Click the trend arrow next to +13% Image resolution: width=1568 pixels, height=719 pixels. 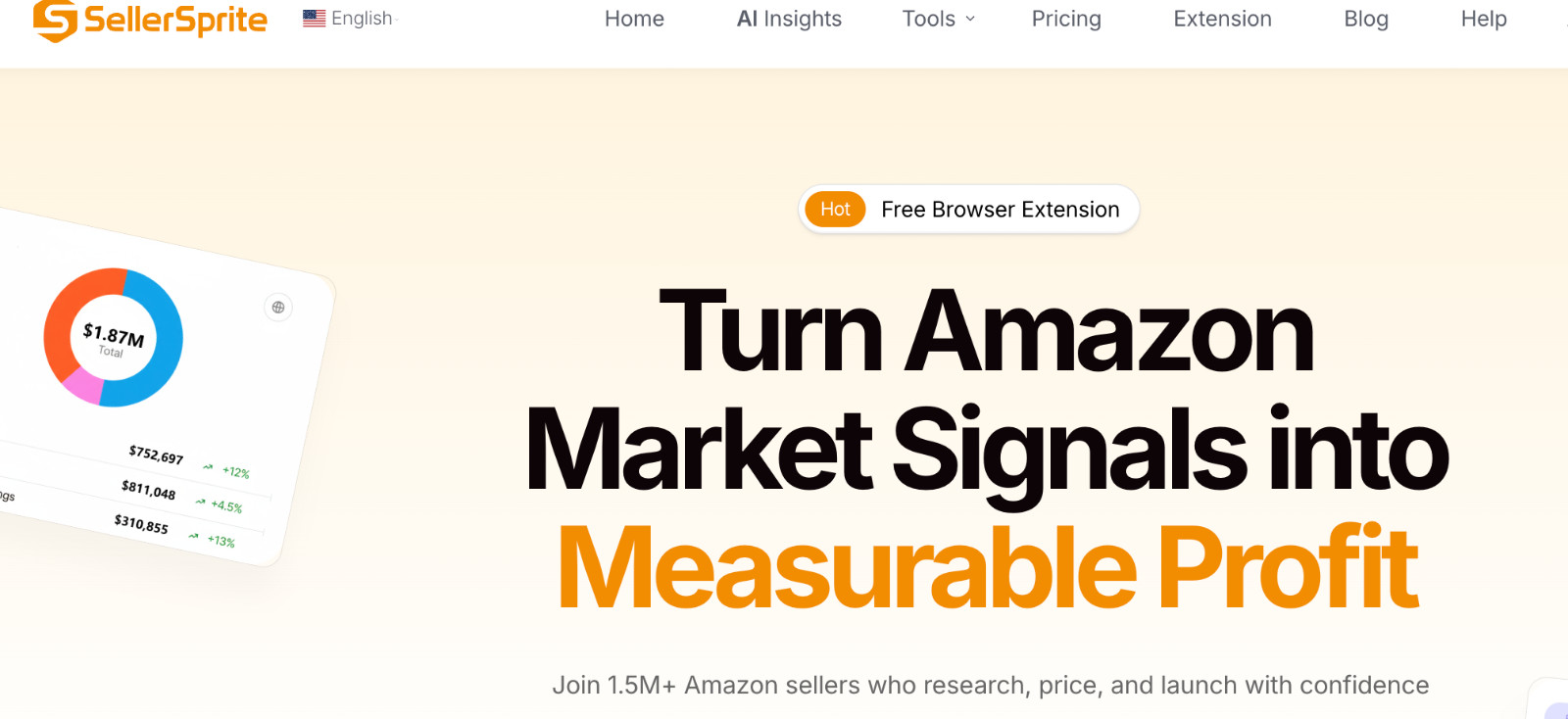[x=194, y=536]
